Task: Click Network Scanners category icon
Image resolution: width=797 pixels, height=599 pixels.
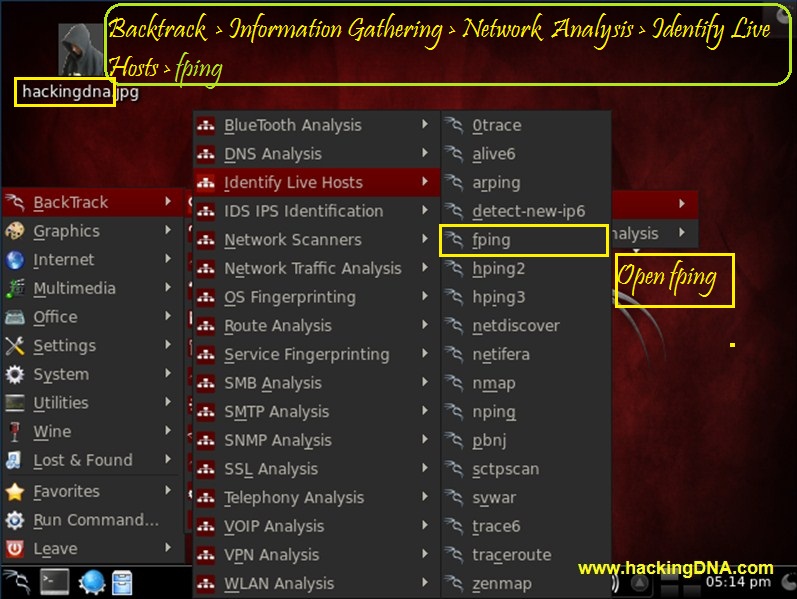Action: pyautogui.click(x=206, y=239)
